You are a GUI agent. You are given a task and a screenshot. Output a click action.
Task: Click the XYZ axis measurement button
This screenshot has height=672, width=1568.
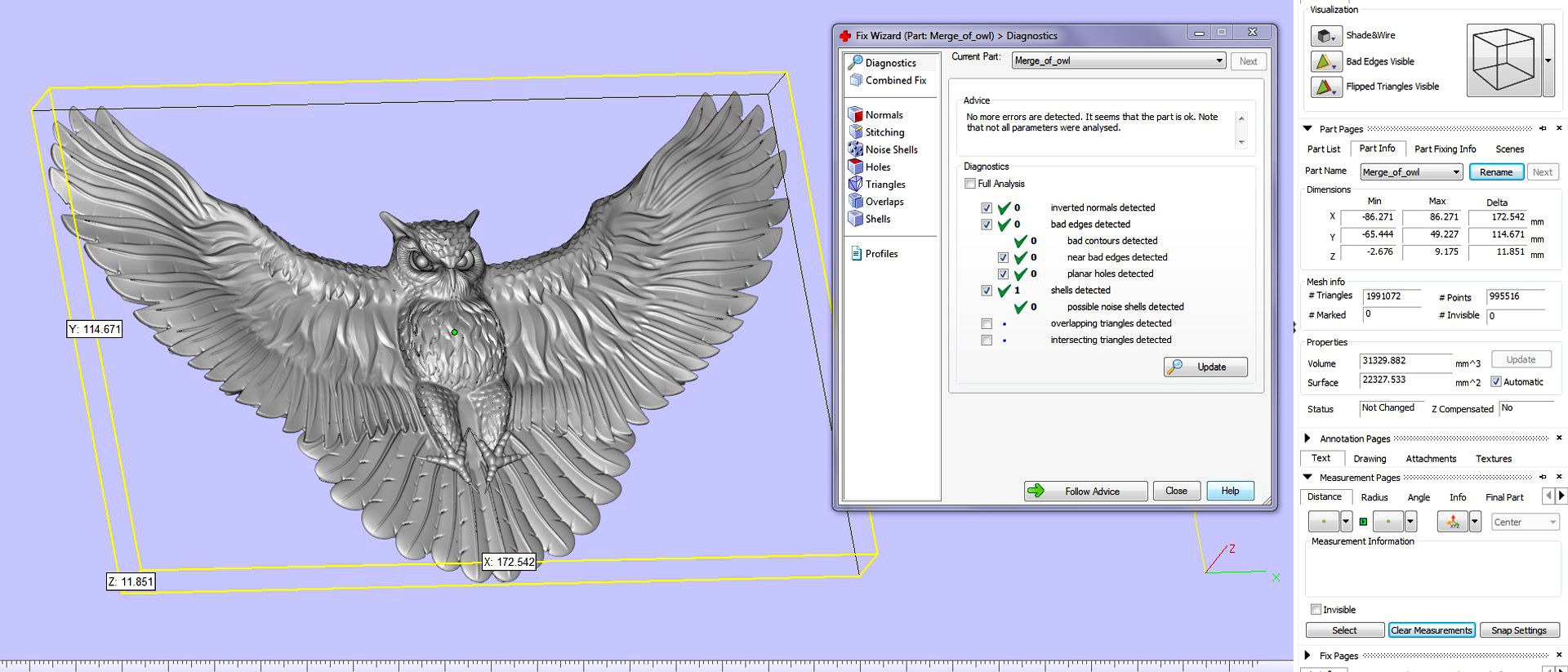tap(1453, 521)
